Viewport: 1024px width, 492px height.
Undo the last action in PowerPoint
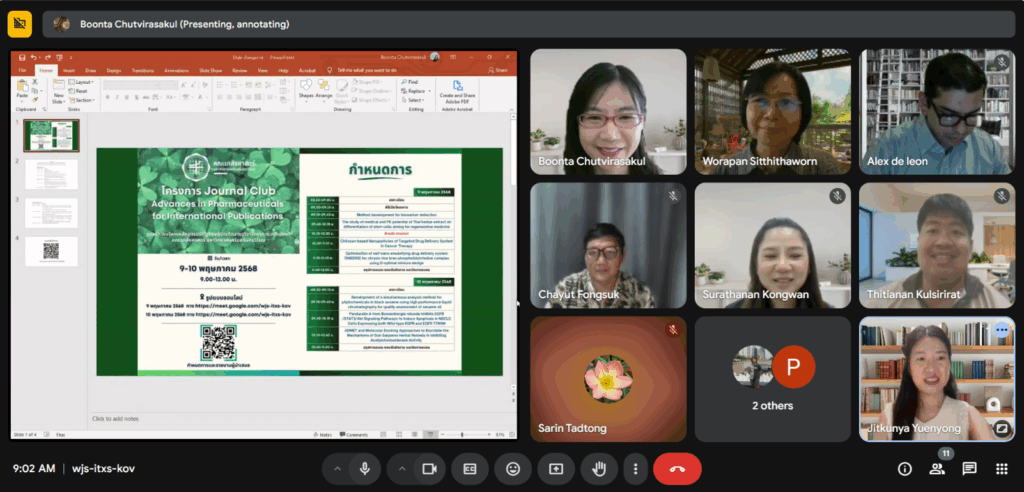[x=33, y=57]
